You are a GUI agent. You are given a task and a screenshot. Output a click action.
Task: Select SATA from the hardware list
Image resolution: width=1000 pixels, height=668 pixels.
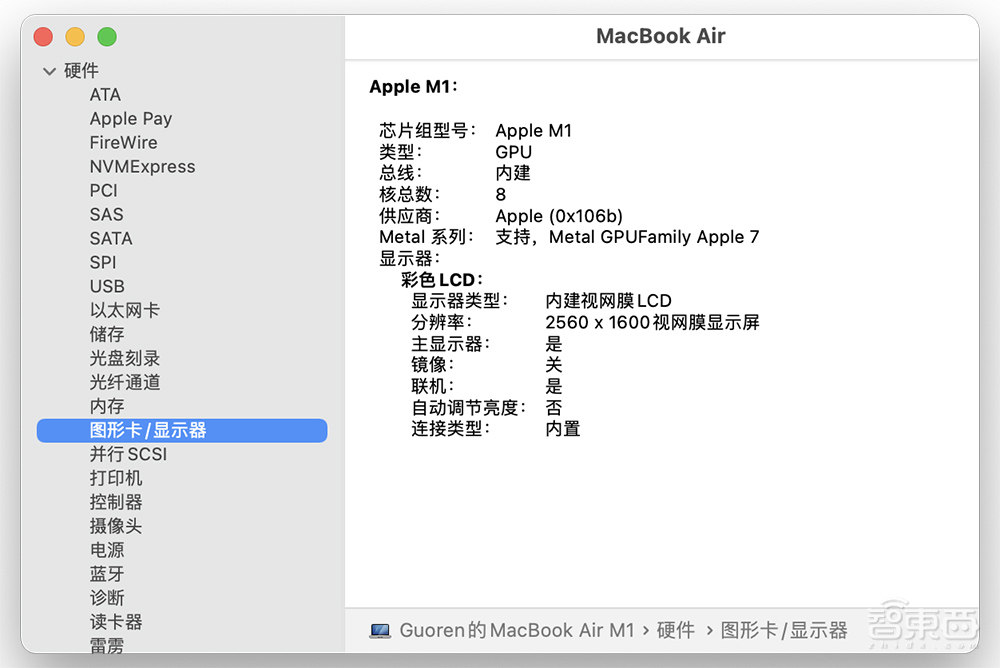point(110,238)
